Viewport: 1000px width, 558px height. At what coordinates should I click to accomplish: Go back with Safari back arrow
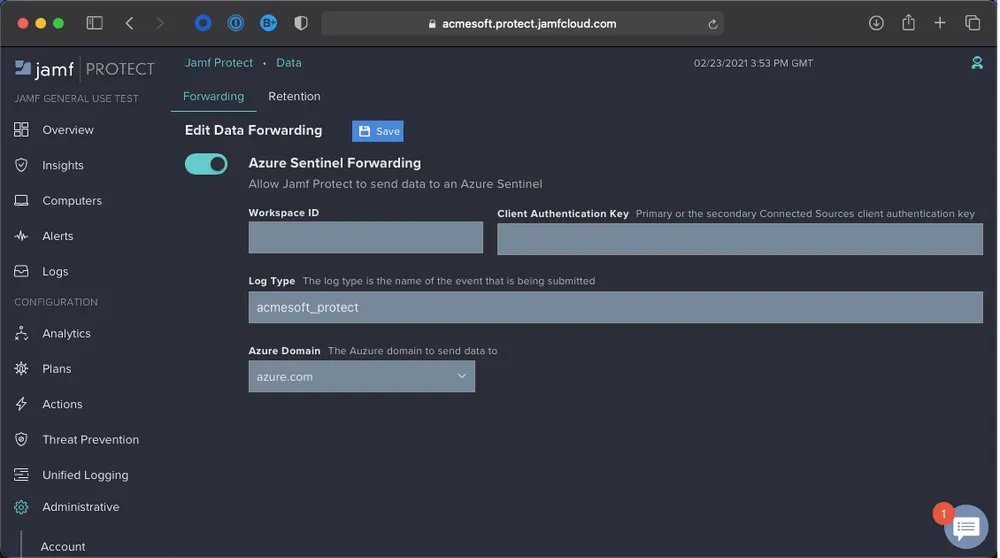(x=129, y=23)
